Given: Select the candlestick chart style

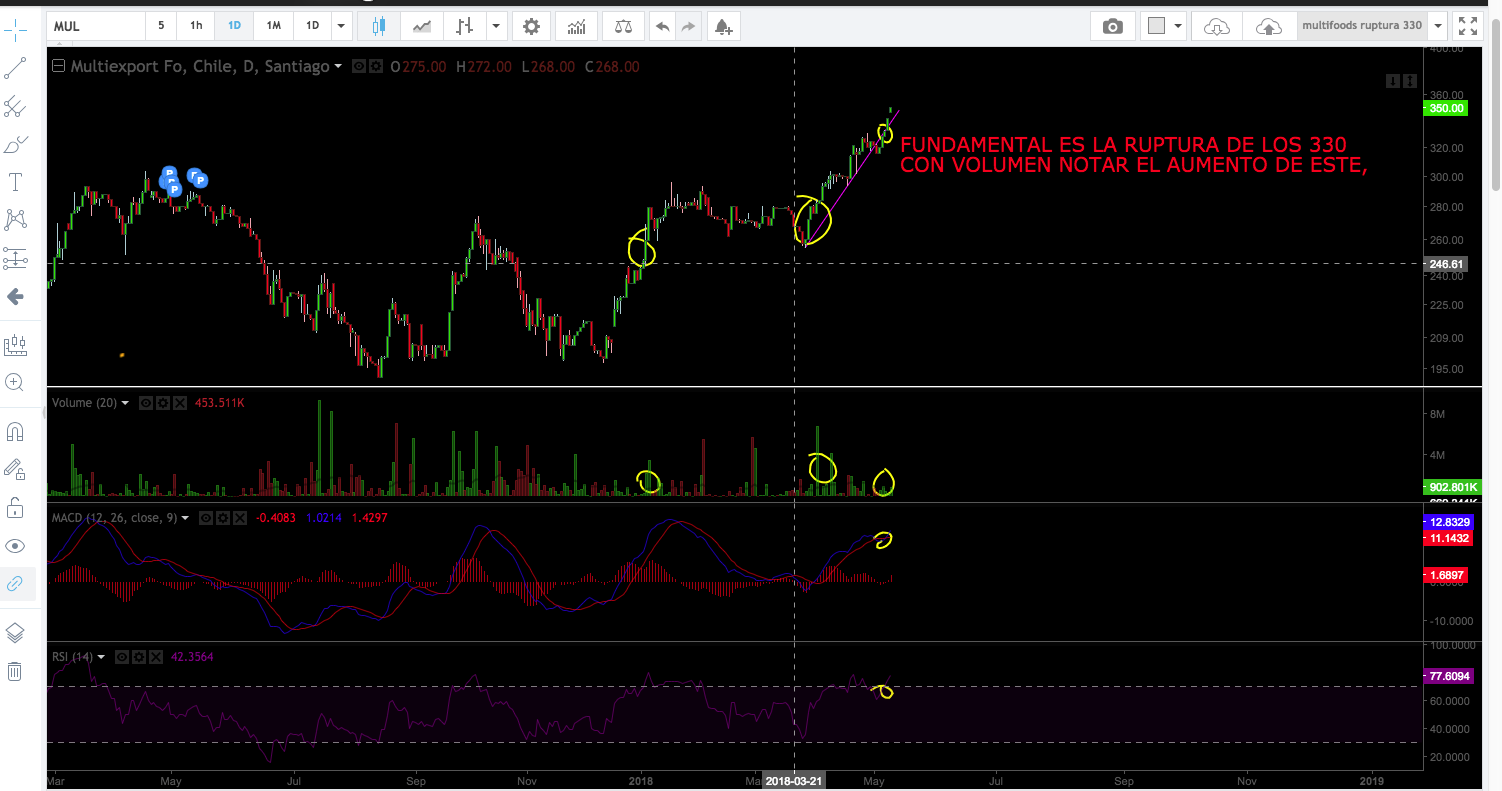Looking at the screenshot, I should pos(378,26).
